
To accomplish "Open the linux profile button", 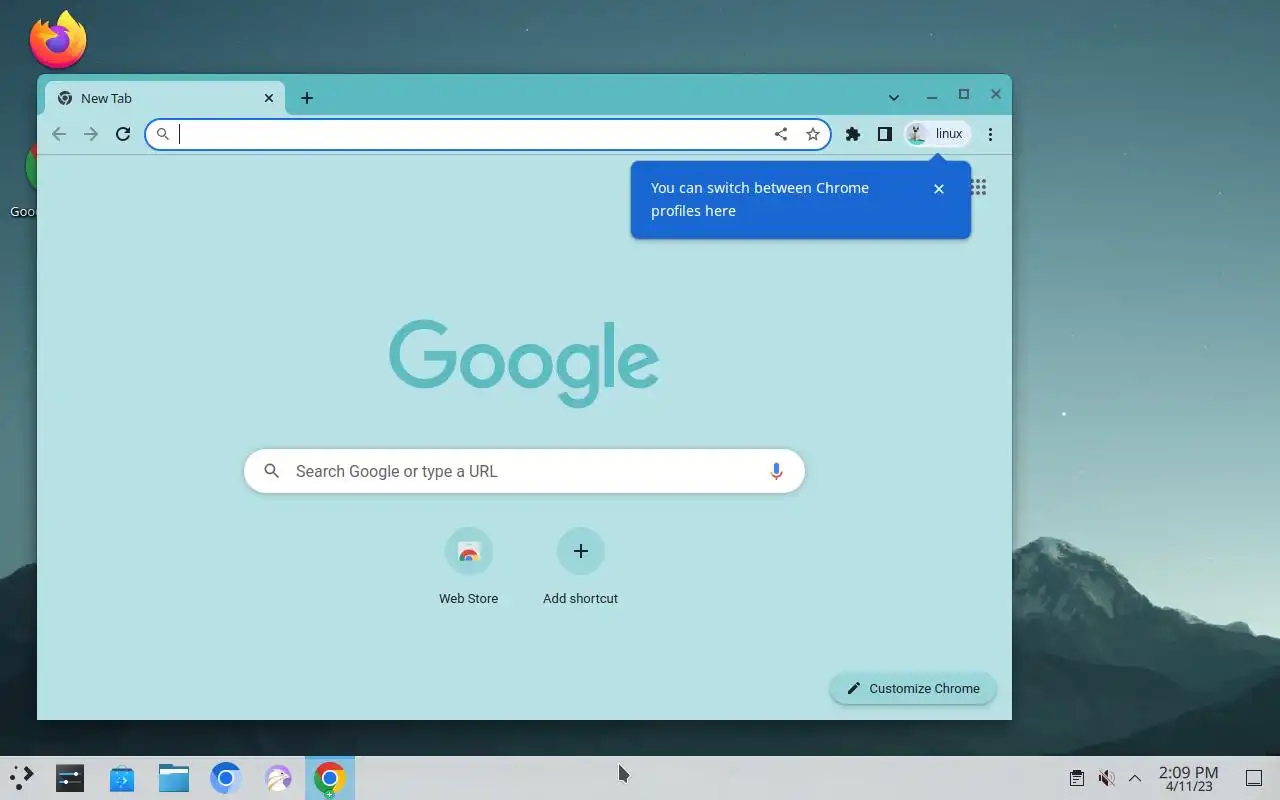I will [x=937, y=134].
